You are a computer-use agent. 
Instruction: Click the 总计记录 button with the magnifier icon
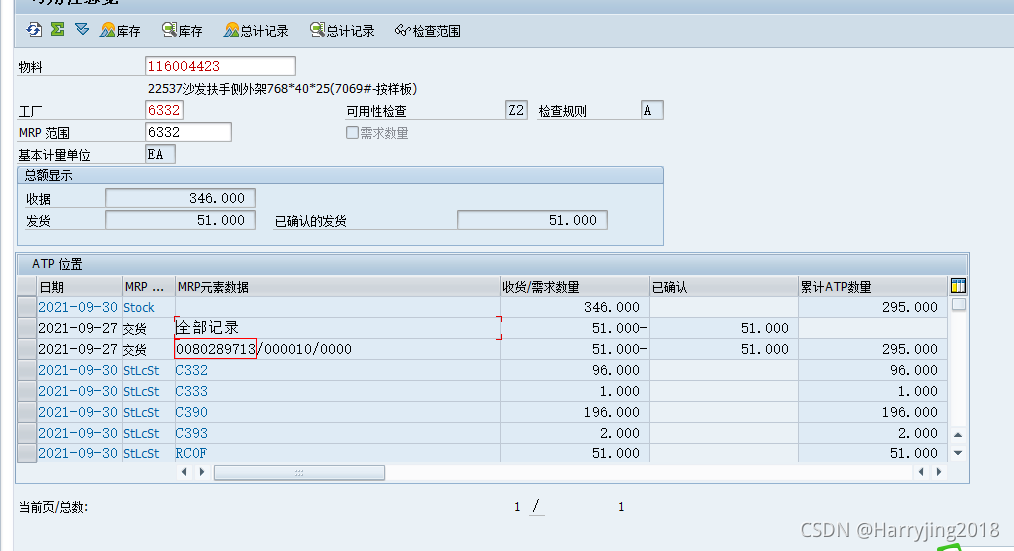click(x=342, y=30)
